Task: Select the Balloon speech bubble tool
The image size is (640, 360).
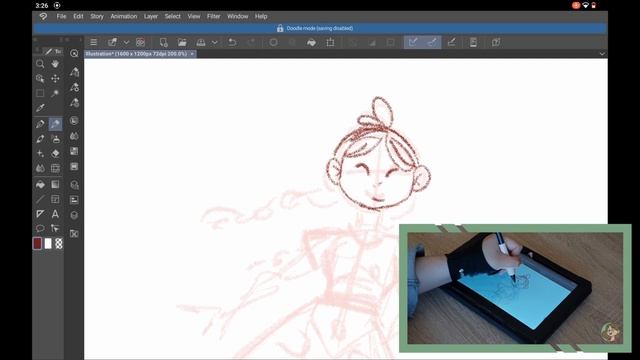Action: pyautogui.click(x=40, y=228)
